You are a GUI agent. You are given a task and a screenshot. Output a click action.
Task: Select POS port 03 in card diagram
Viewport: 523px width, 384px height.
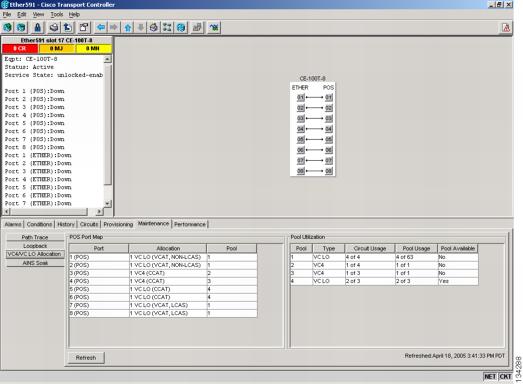pos(329,118)
